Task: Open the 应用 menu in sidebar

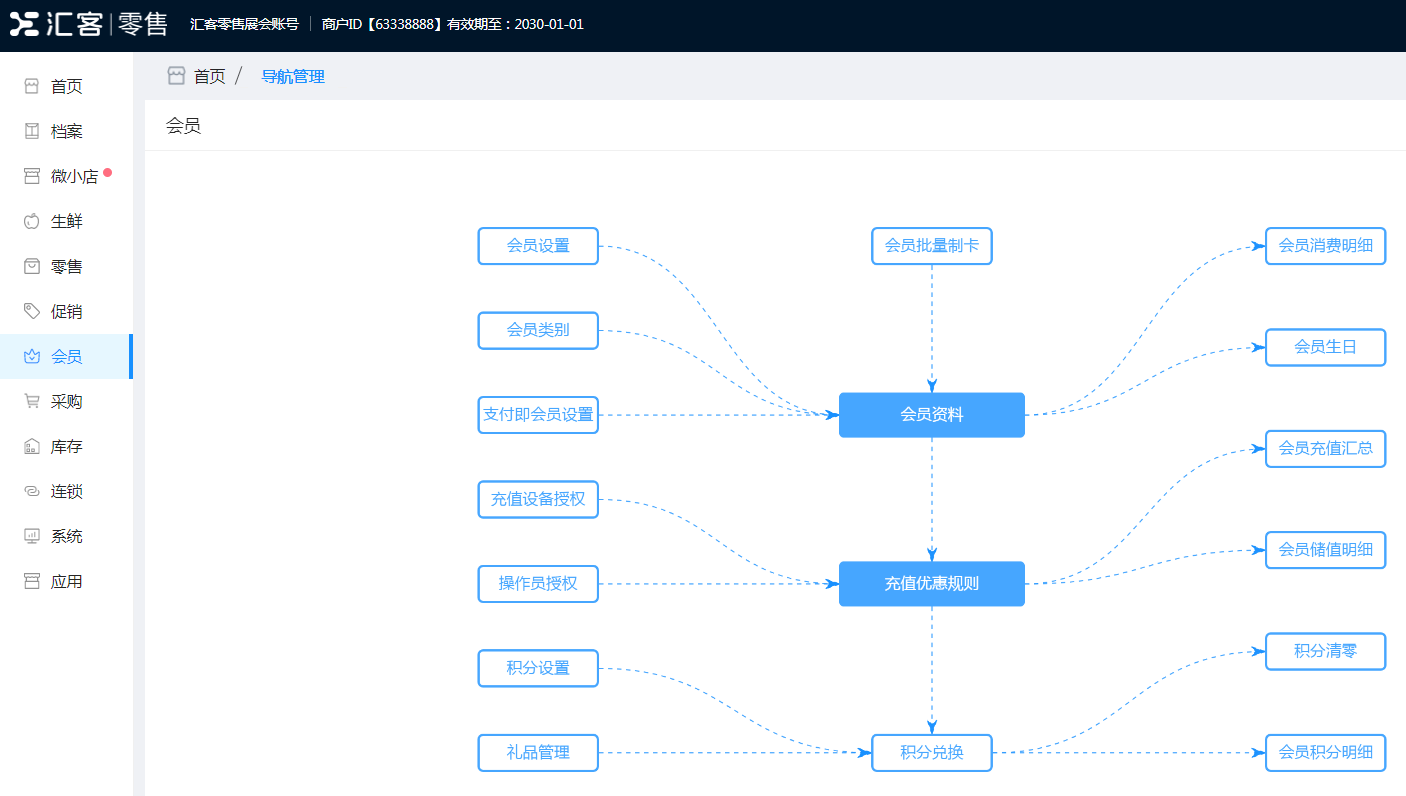Action: [x=66, y=582]
